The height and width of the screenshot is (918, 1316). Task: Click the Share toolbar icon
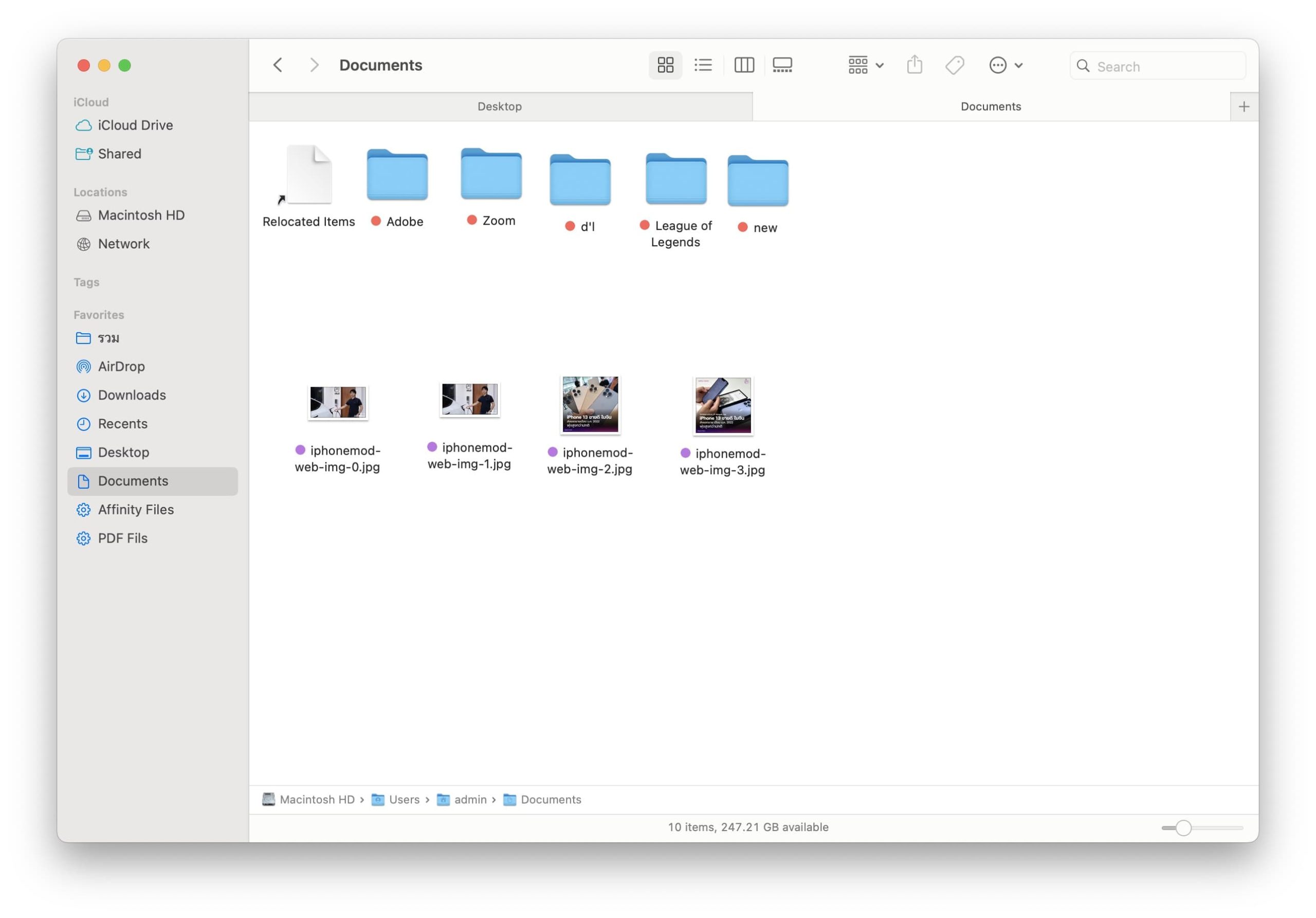(914, 65)
